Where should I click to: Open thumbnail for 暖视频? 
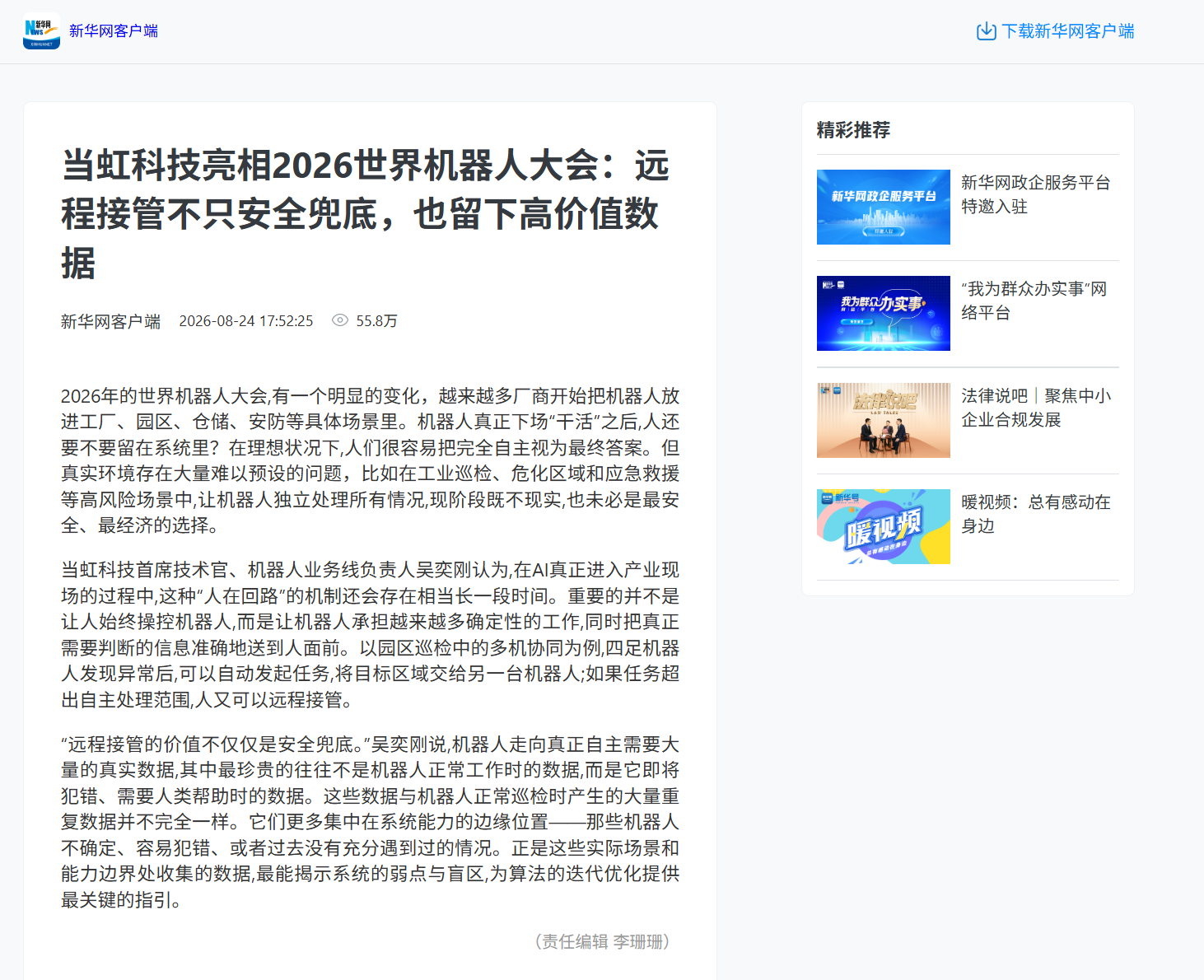tap(884, 526)
